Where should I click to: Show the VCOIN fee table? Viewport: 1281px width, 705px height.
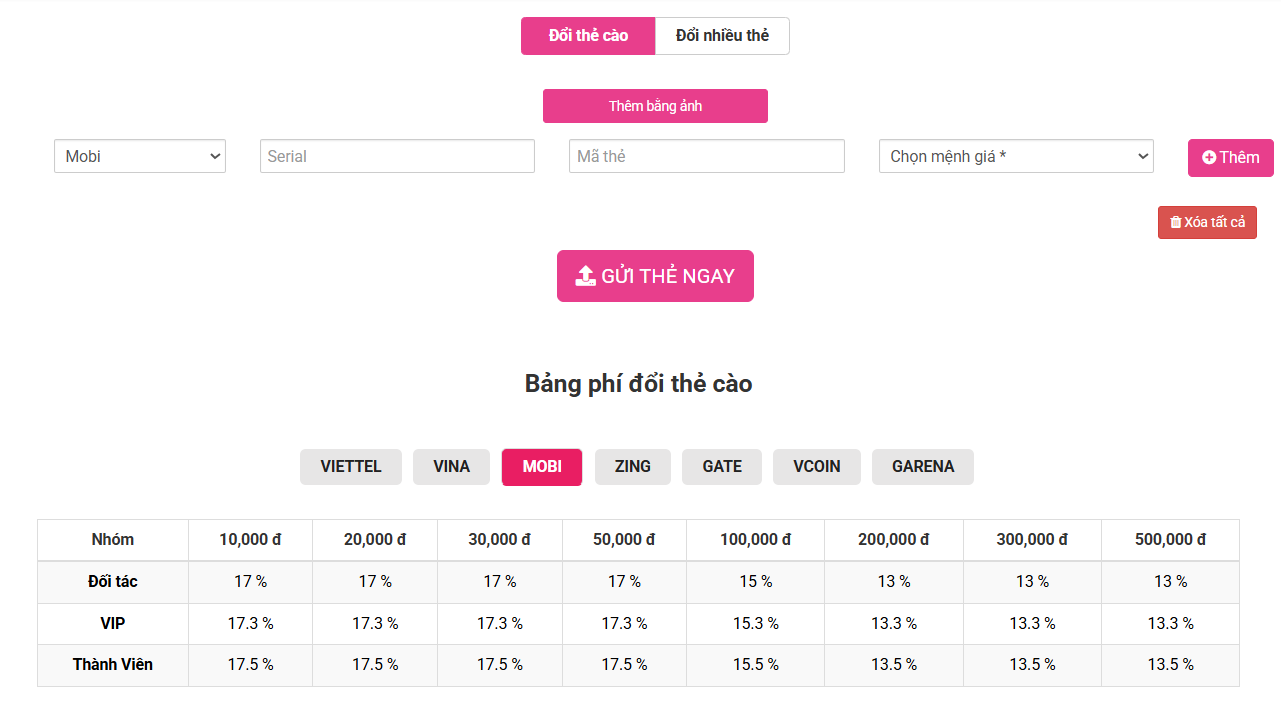(817, 467)
